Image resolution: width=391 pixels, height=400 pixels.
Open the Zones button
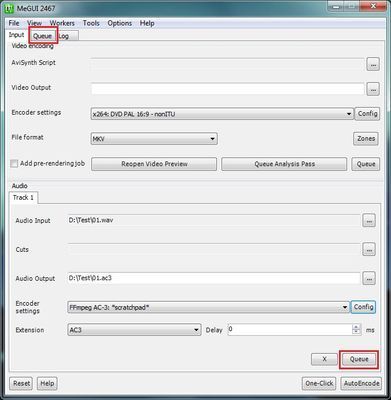click(x=366, y=139)
